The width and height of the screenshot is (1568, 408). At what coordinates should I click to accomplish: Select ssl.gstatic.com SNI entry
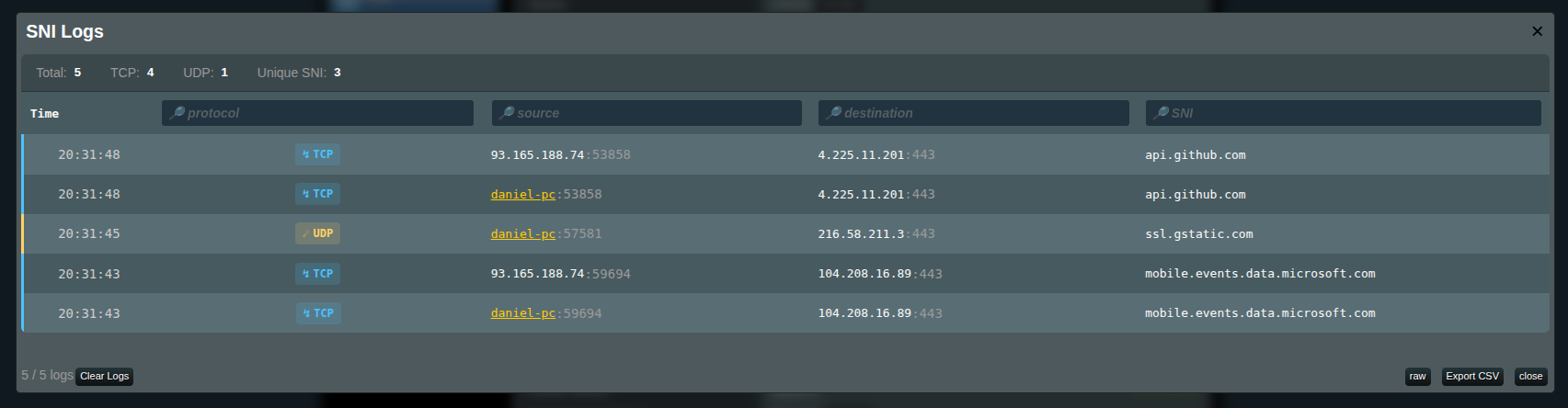(1198, 234)
